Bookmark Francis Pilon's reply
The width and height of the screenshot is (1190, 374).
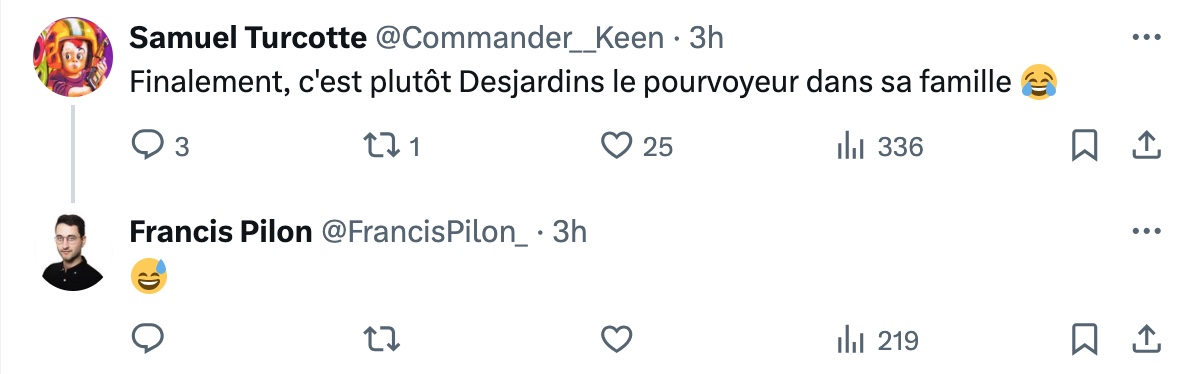(x=1085, y=339)
